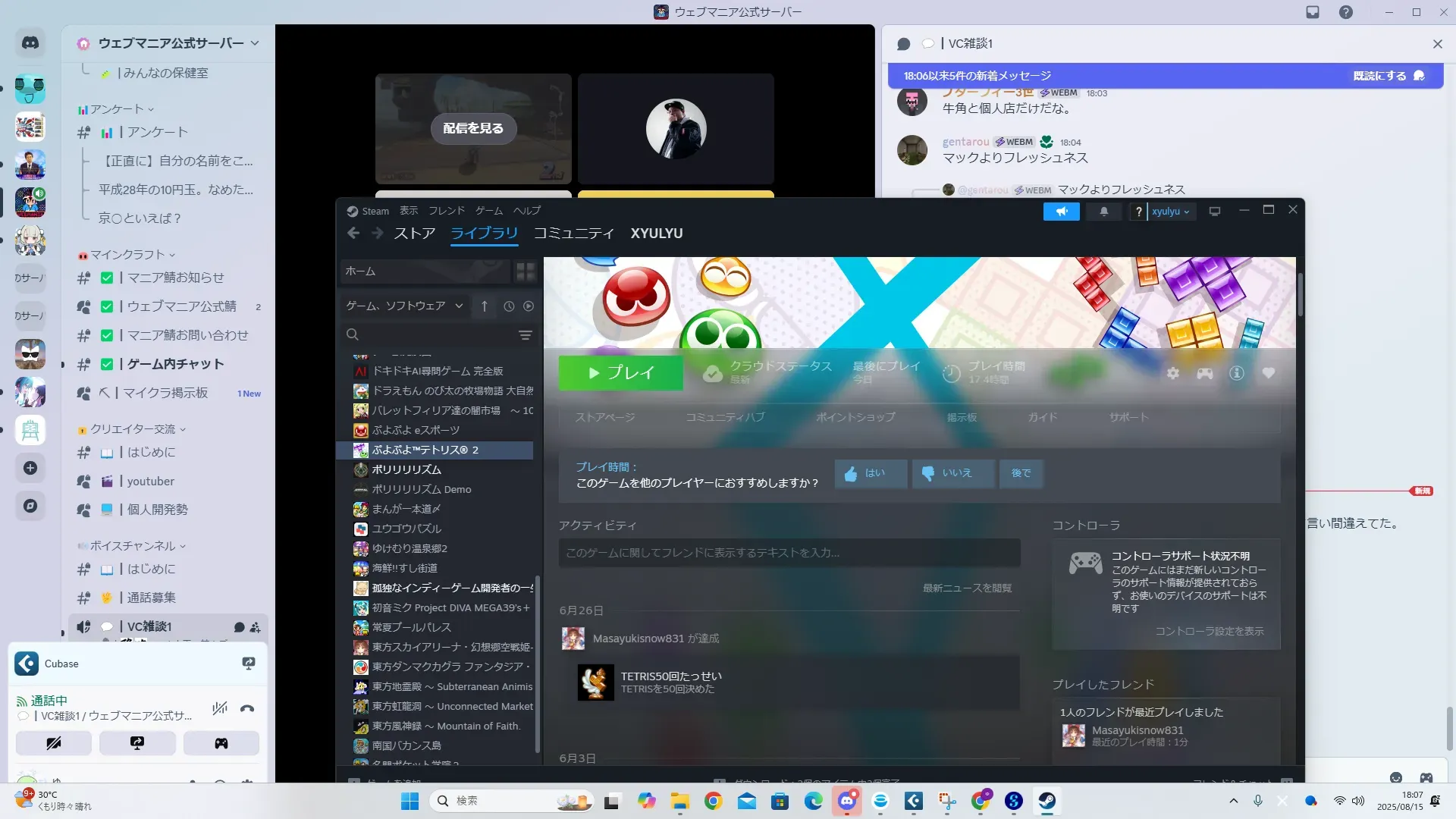This screenshot has height=819, width=1456.
Task: Turn on camera in voice panel
Action: click(x=54, y=743)
